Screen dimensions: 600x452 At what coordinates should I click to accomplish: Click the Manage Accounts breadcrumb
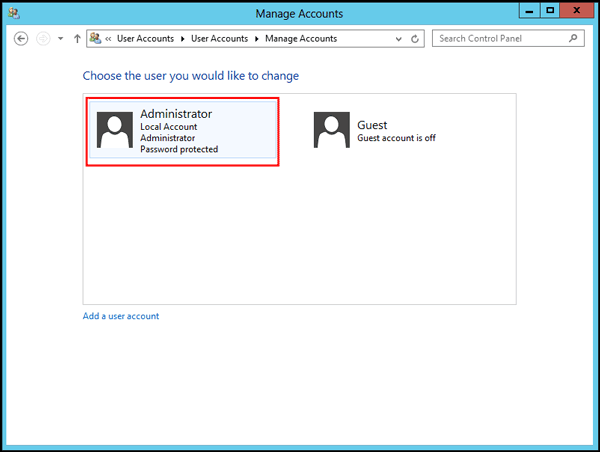pyautogui.click(x=301, y=39)
